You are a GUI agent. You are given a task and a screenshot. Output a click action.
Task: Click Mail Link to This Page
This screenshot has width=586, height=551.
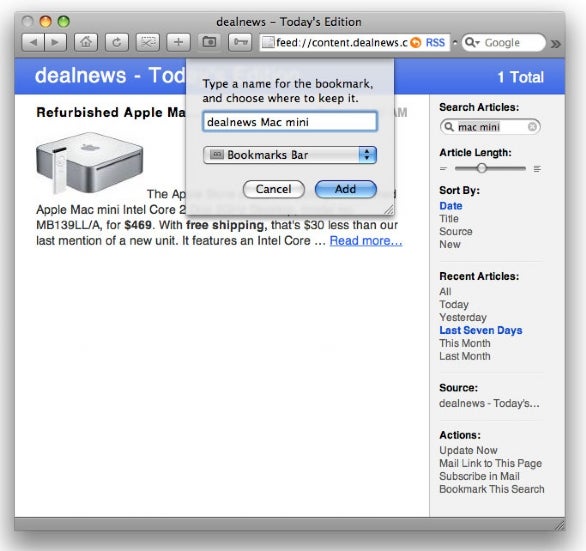click(490, 464)
